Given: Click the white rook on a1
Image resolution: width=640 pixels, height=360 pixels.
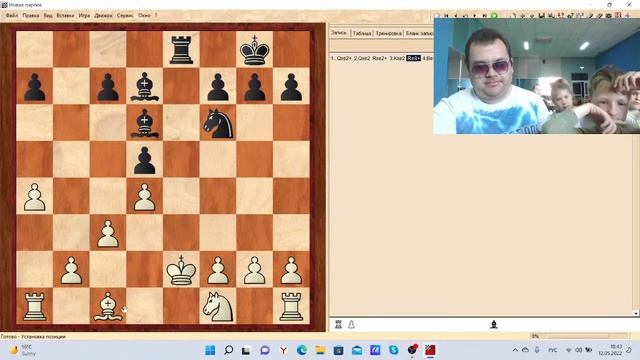Looking at the screenshot, I should point(34,306).
